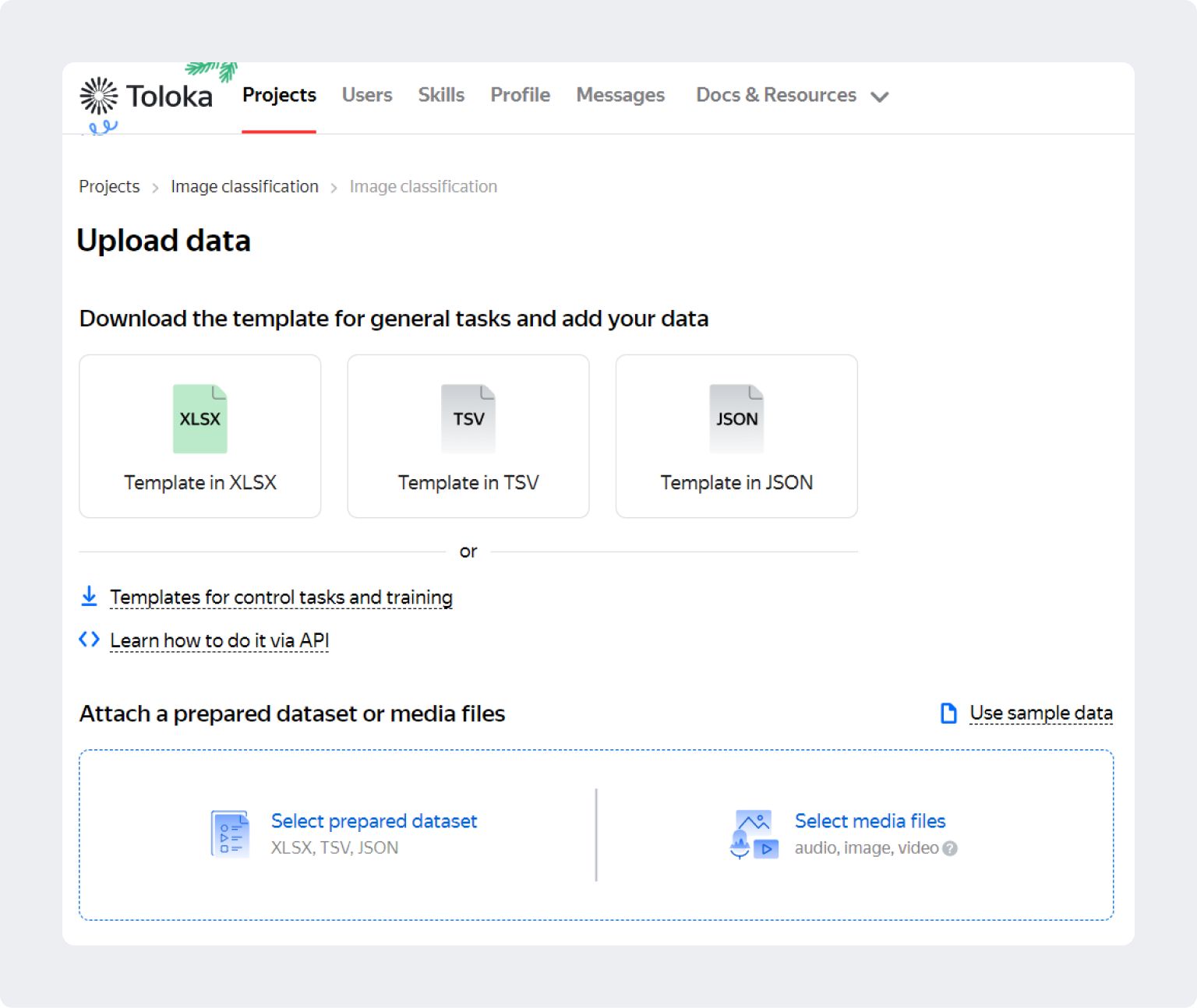1197x1008 pixels.
Task: Click the help question mark next to video
Action: pos(950,848)
